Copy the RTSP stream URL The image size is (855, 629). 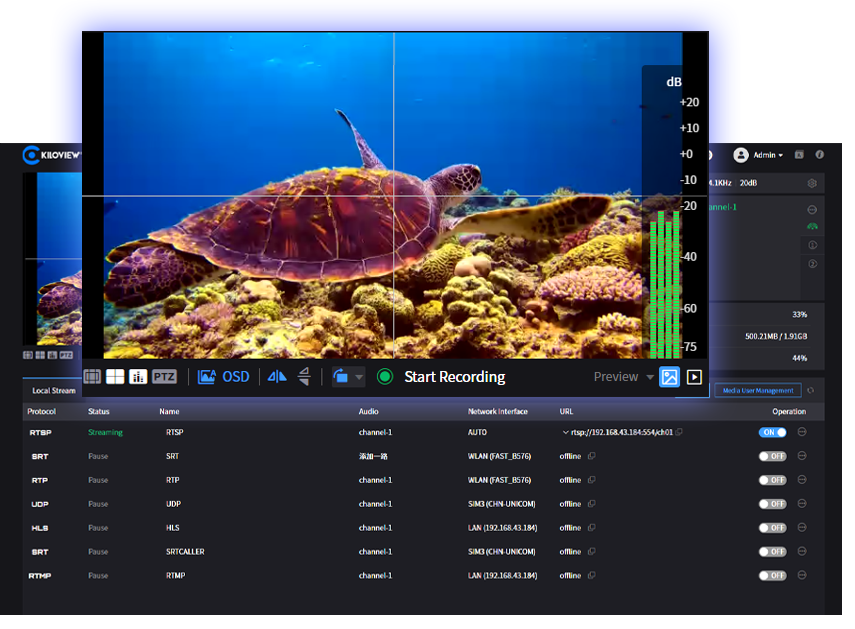(x=679, y=433)
